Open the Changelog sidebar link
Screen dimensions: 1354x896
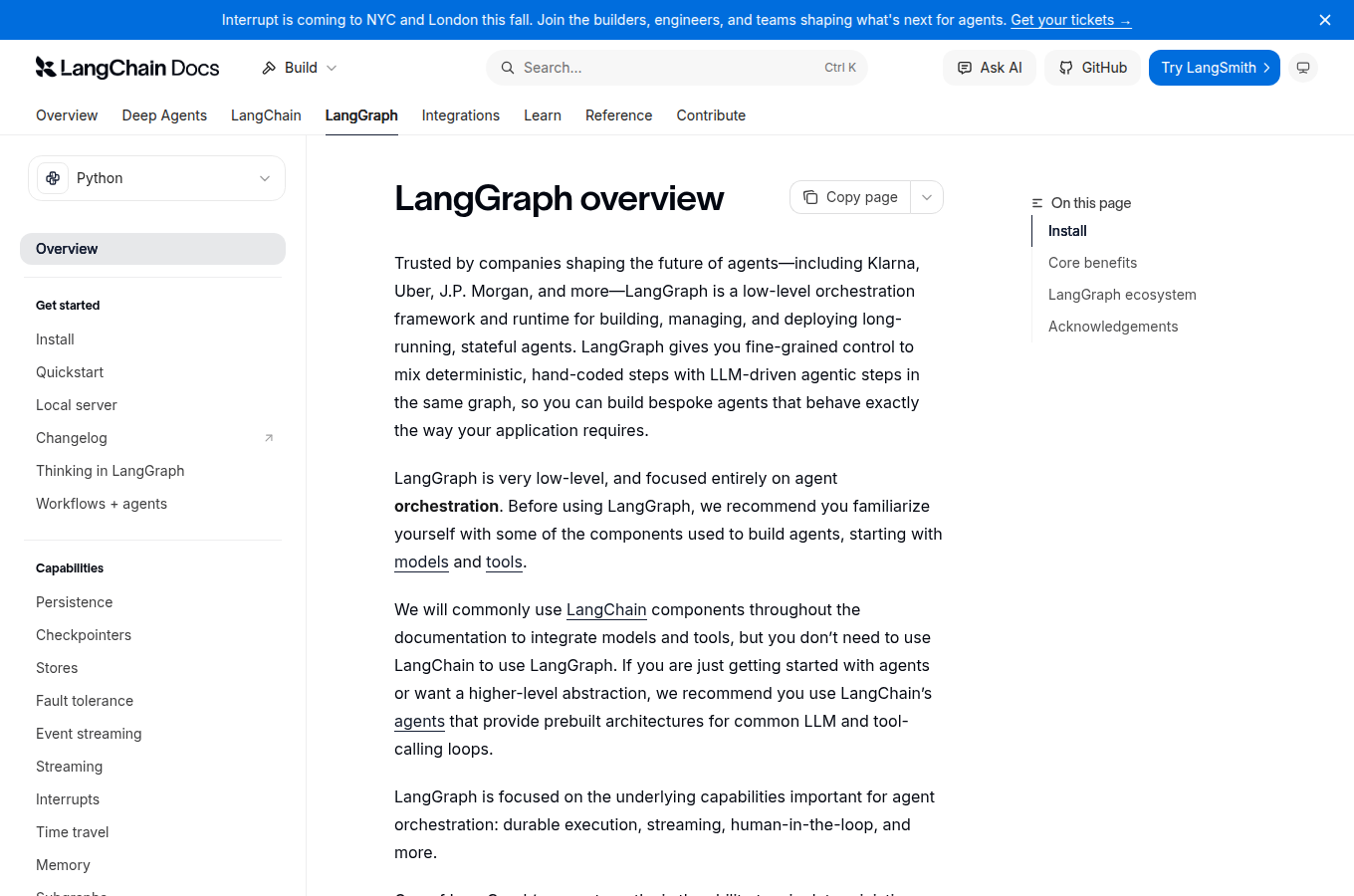[72, 438]
